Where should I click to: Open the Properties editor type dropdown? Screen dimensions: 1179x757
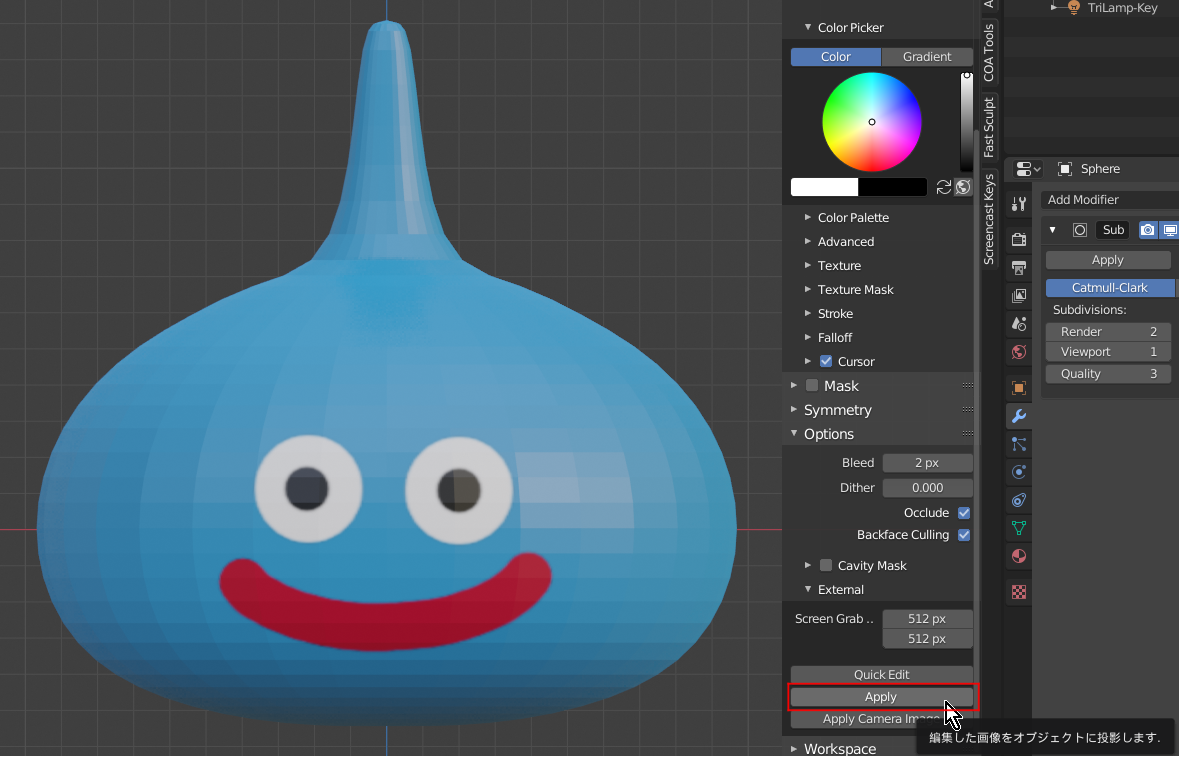click(x=1027, y=169)
